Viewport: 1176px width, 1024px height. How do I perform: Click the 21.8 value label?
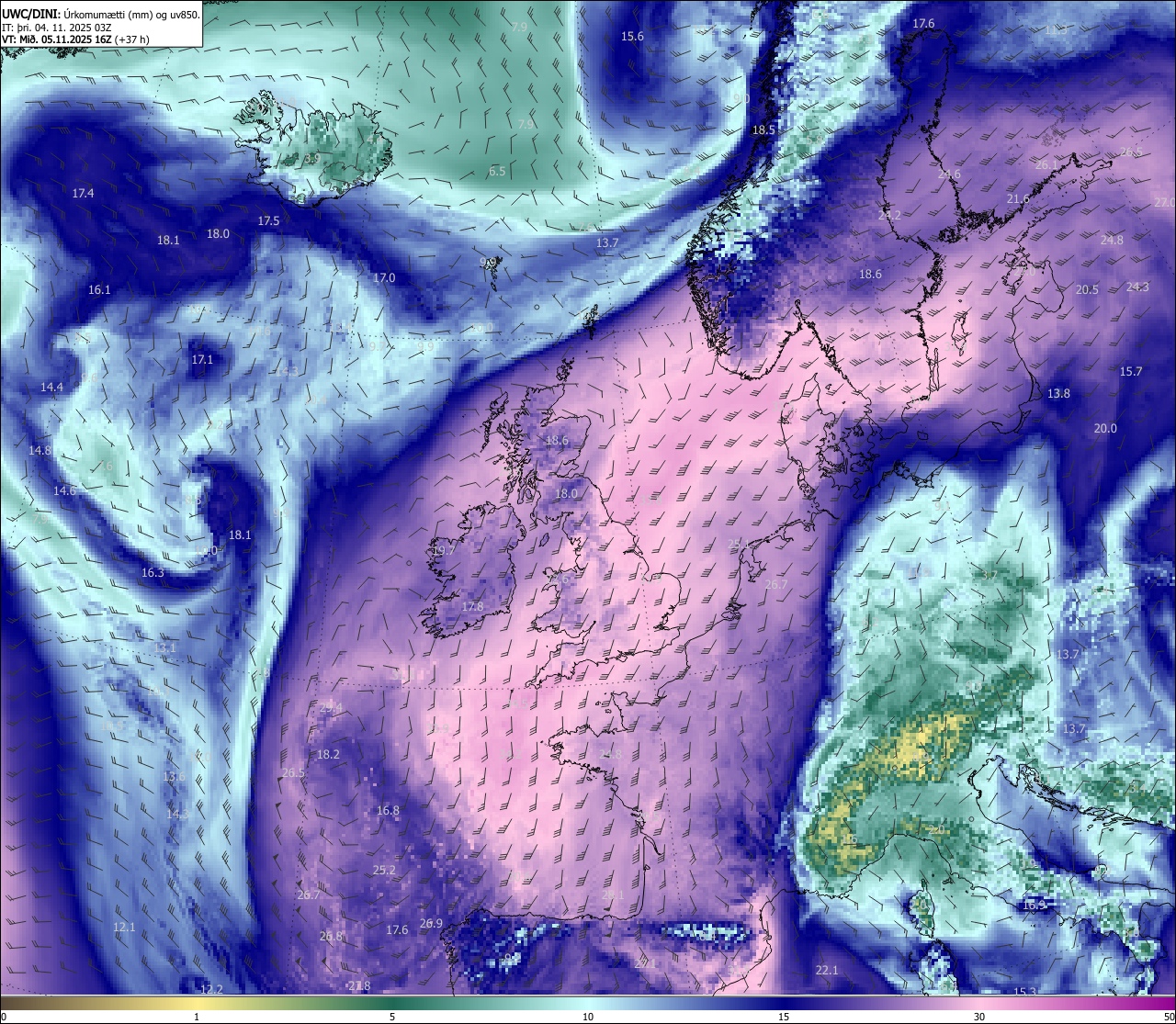(x=359, y=985)
